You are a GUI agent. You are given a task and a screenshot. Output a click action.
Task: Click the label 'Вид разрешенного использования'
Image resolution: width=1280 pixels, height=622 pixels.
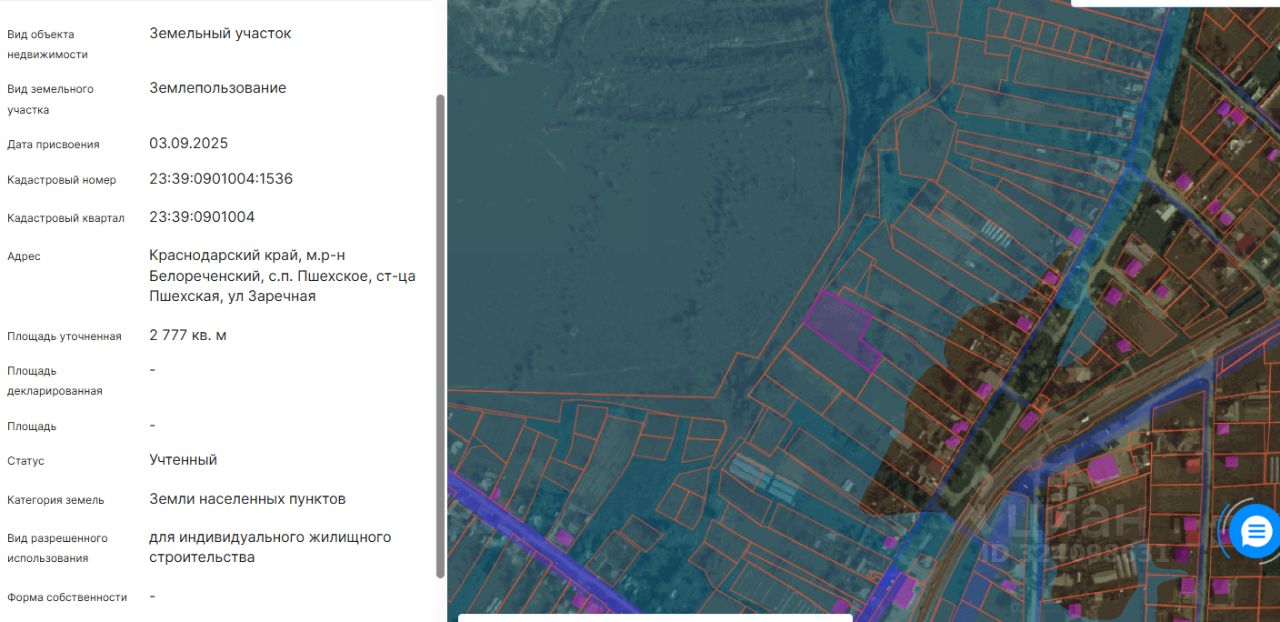pyautogui.click(x=57, y=548)
